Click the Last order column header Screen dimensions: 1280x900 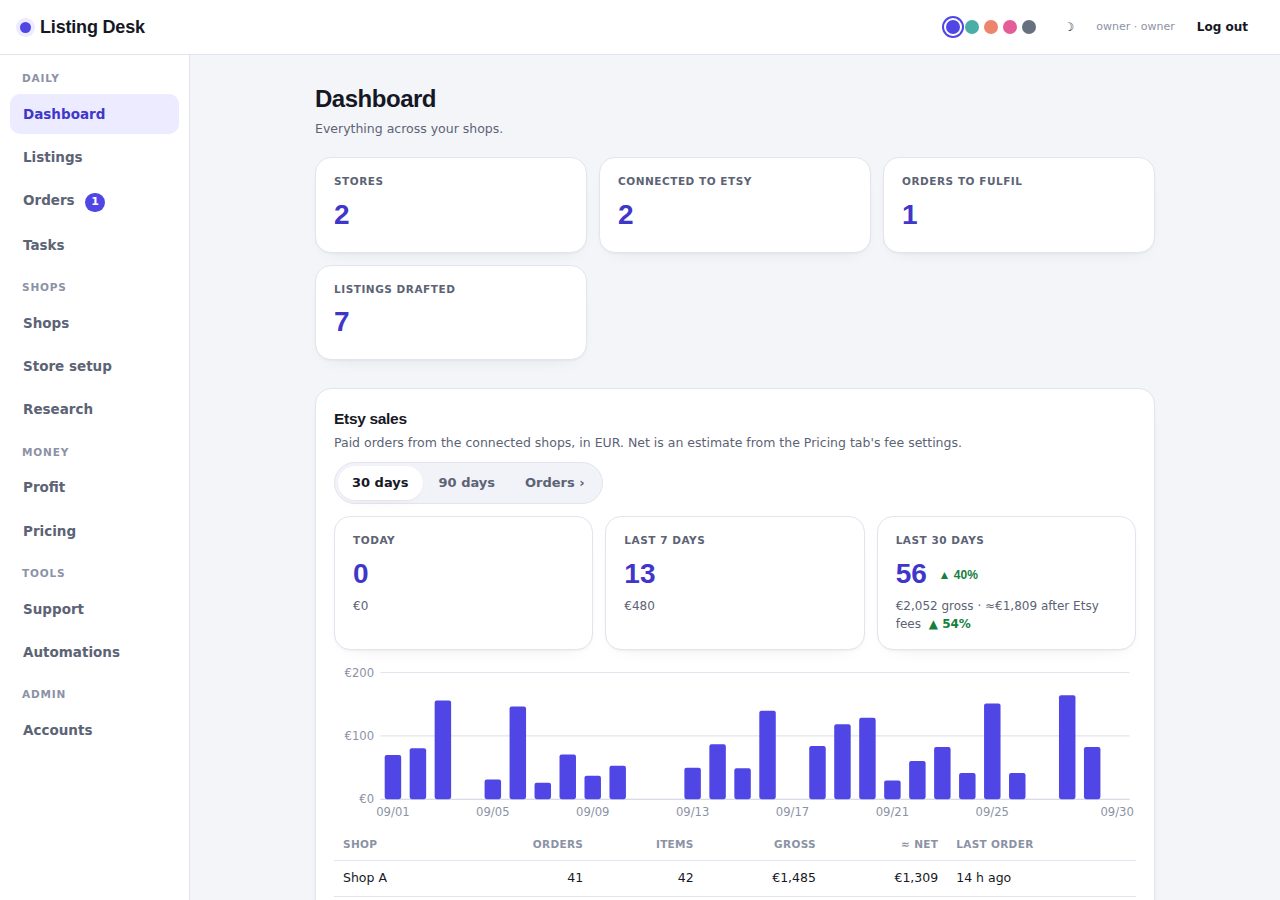995,844
